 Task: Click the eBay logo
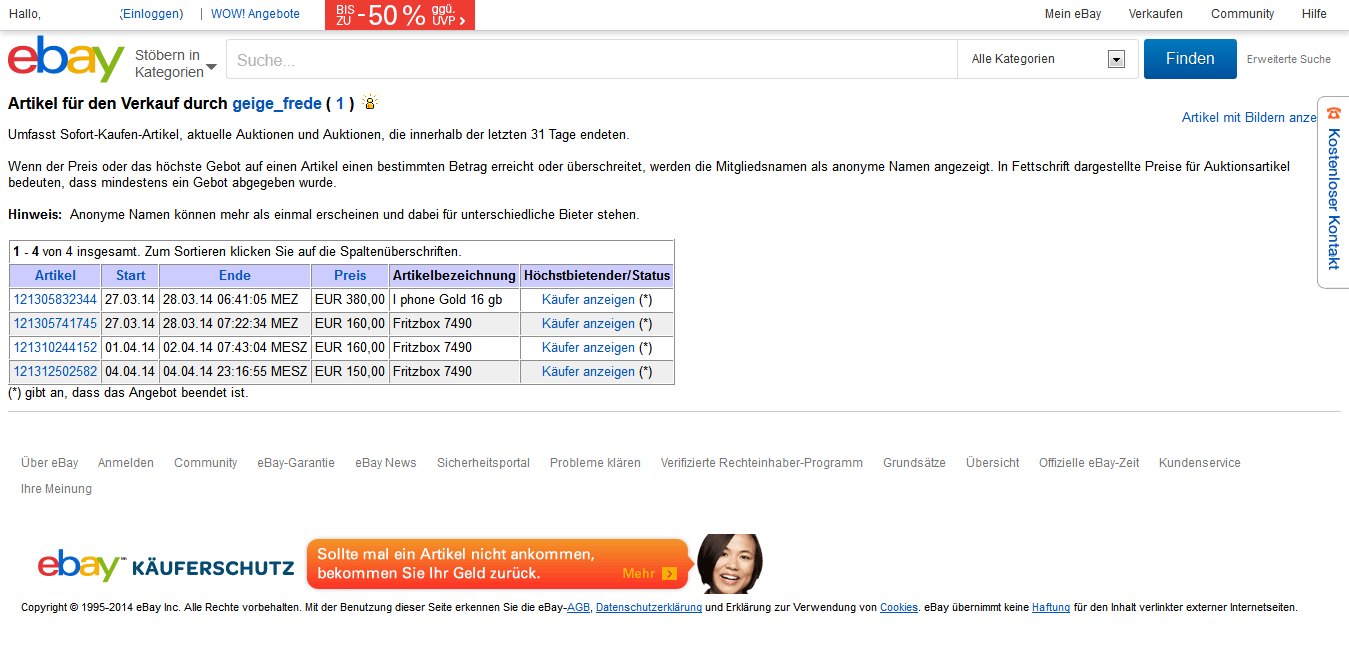[x=66, y=59]
